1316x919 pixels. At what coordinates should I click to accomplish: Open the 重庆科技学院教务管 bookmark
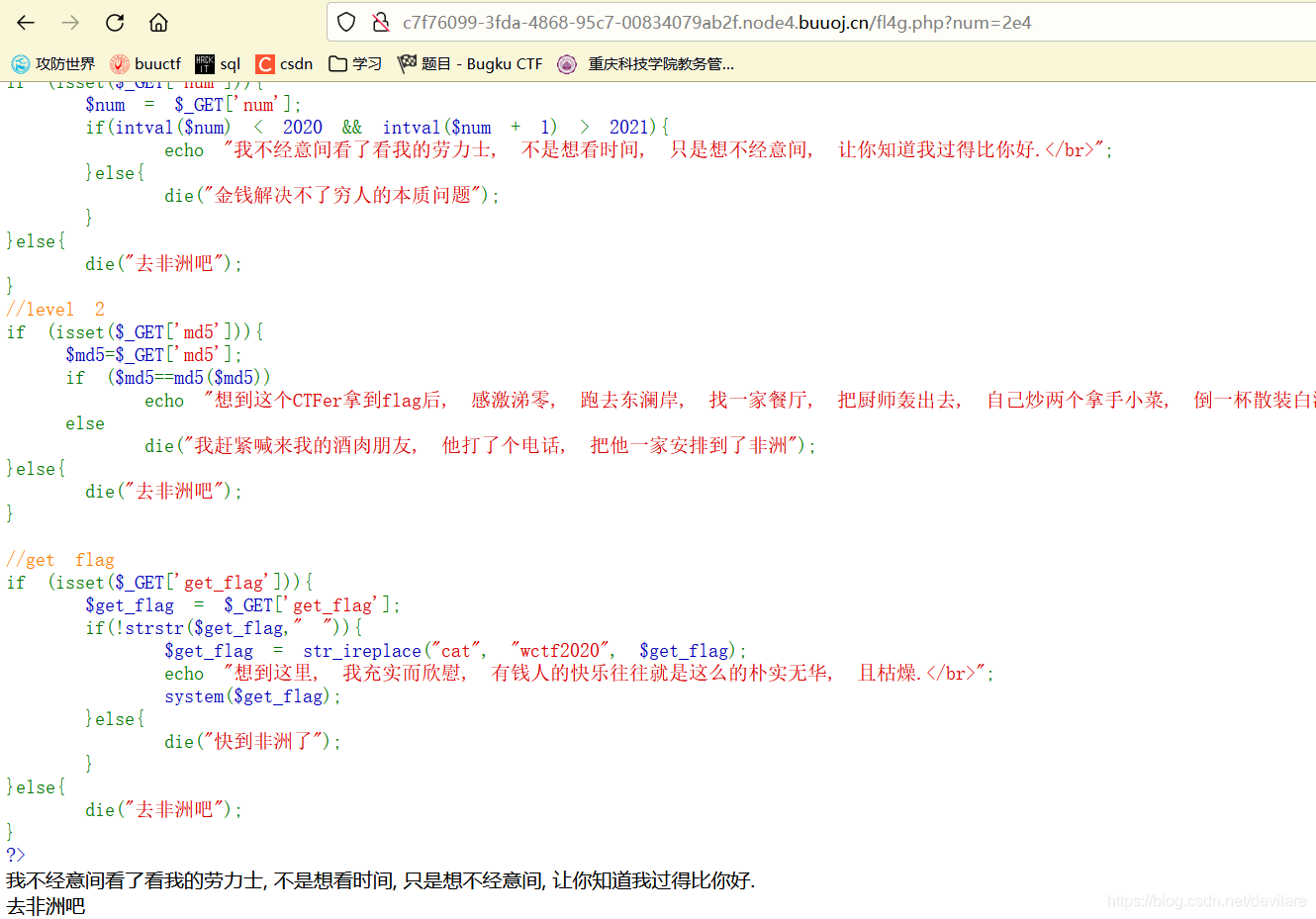(646, 63)
